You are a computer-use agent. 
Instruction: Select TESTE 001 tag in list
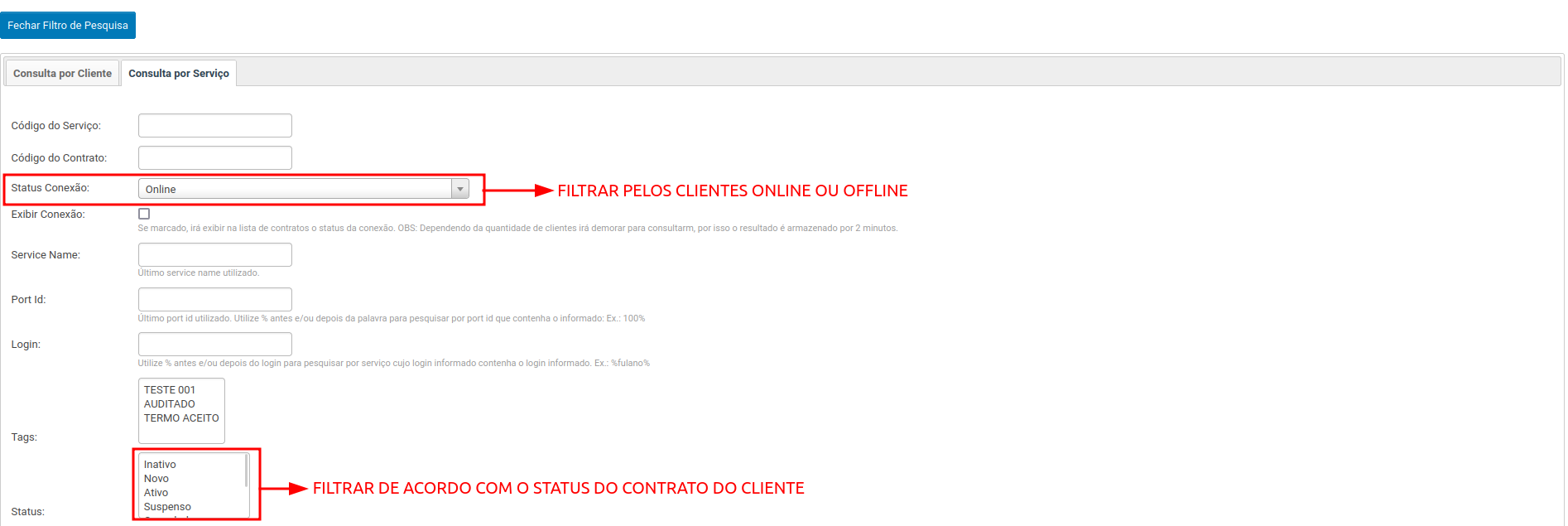click(x=170, y=390)
